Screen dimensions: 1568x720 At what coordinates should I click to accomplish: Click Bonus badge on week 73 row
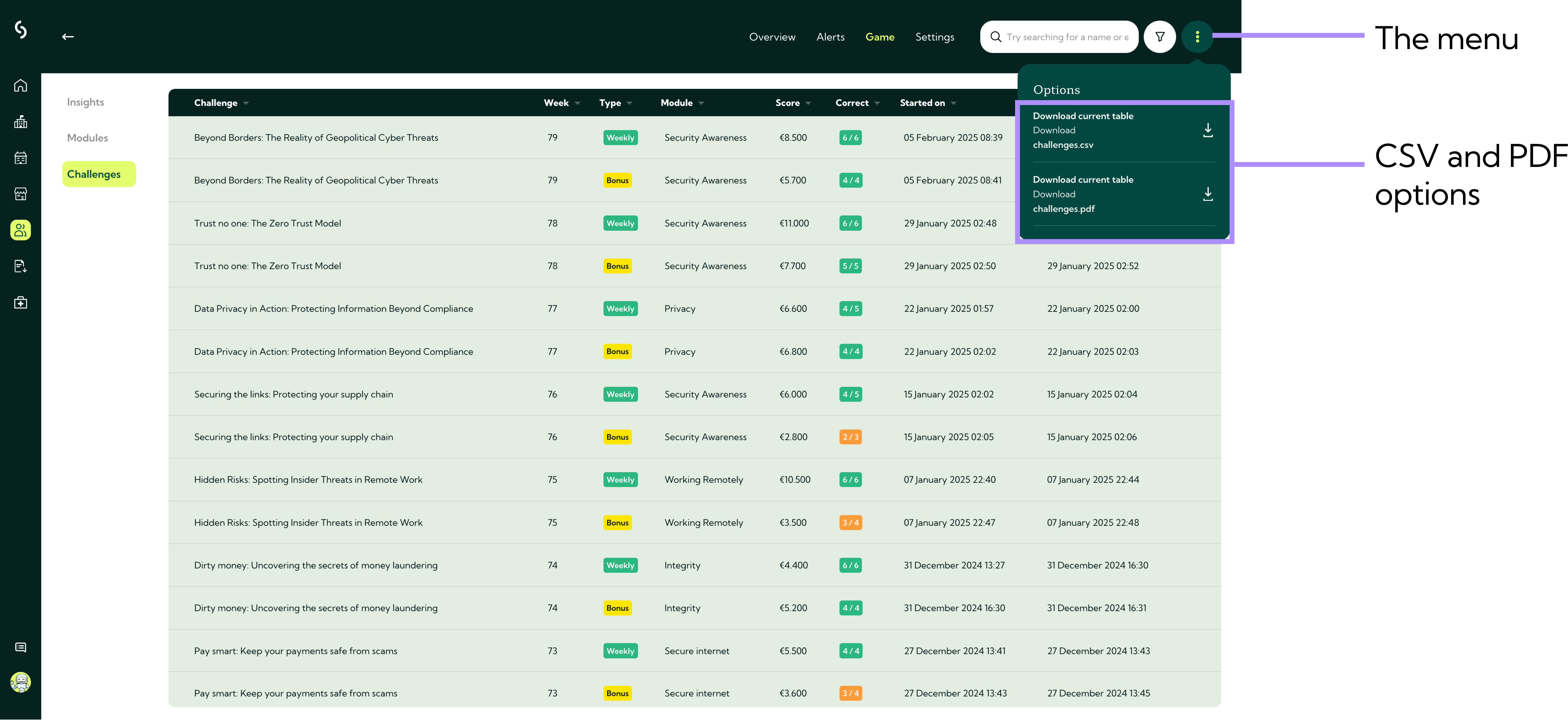tap(617, 693)
